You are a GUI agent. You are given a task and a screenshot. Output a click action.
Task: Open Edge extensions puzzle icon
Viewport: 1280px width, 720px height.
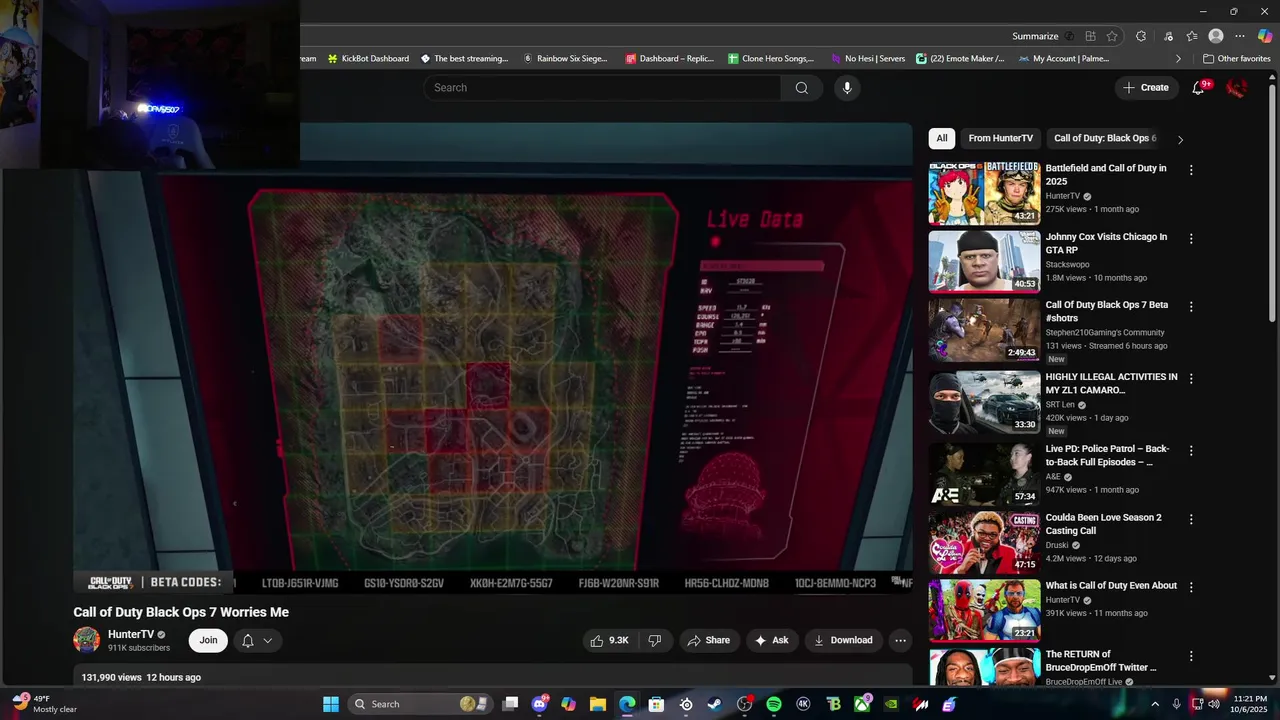1141,36
